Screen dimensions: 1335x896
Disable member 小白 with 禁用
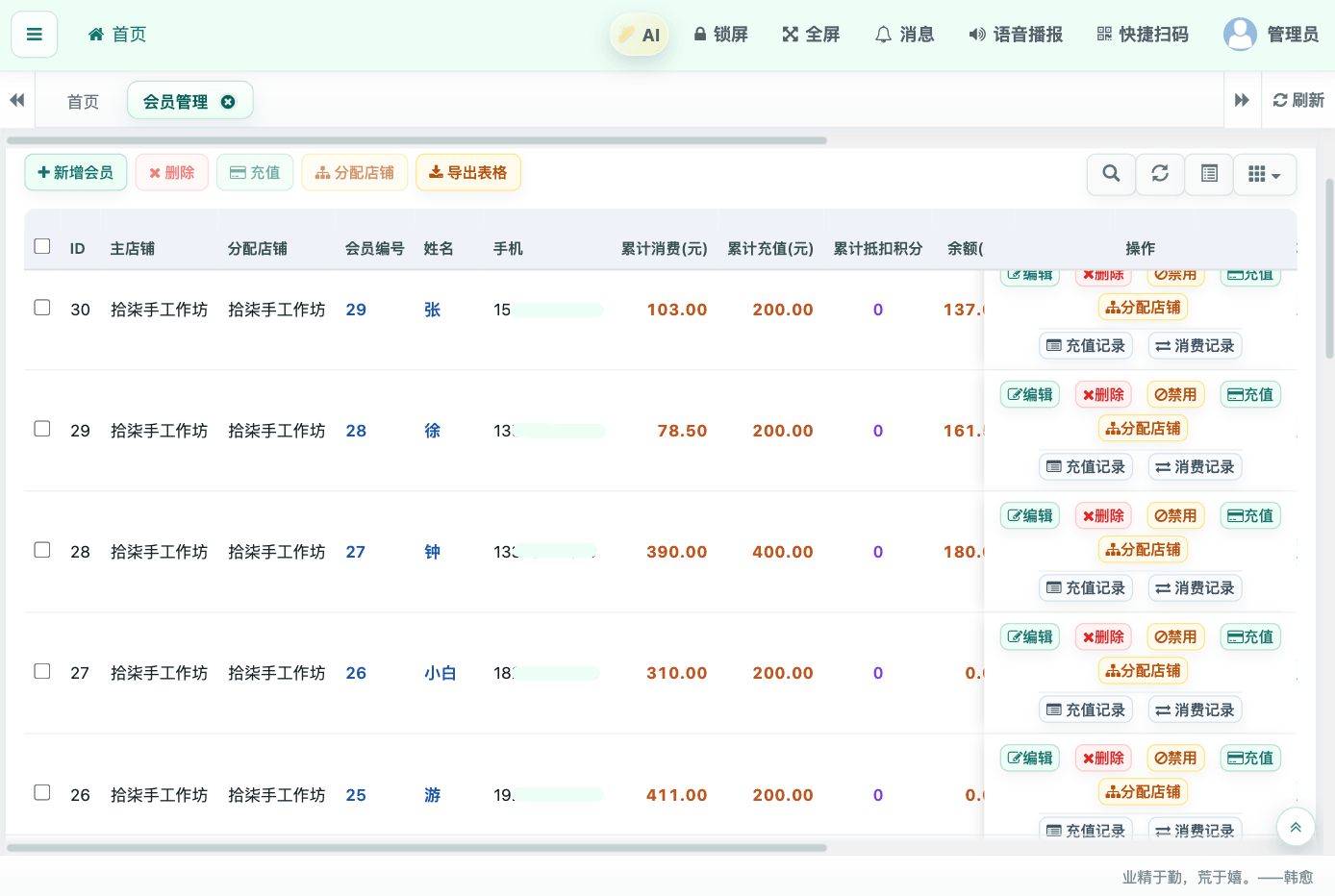pyautogui.click(x=1175, y=636)
